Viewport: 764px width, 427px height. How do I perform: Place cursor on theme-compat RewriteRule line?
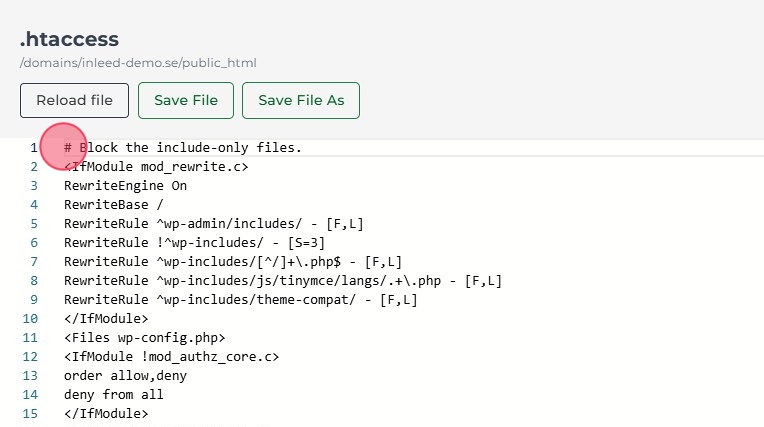pos(240,300)
